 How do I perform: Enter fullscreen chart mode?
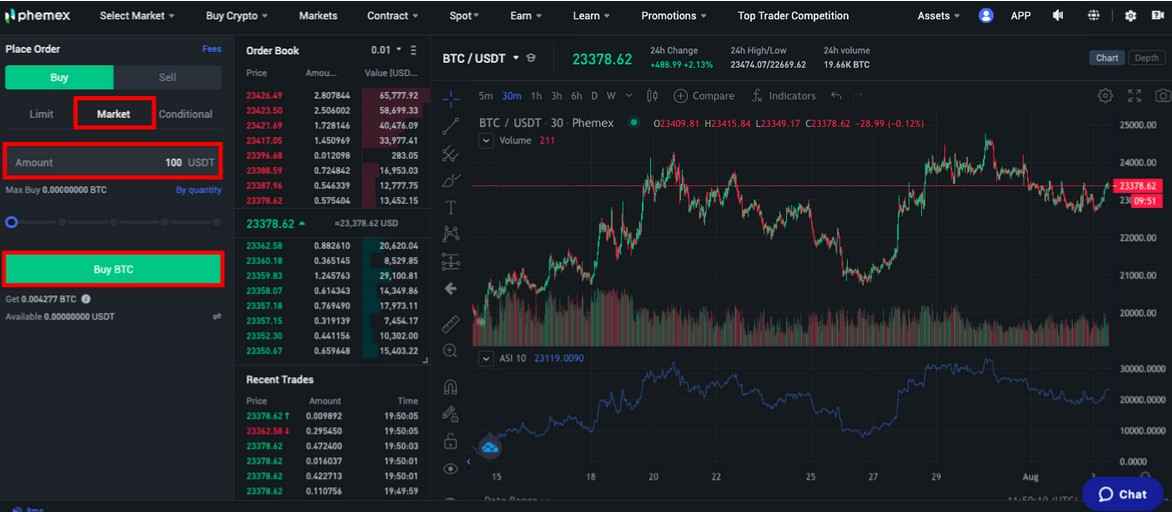(1135, 96)
